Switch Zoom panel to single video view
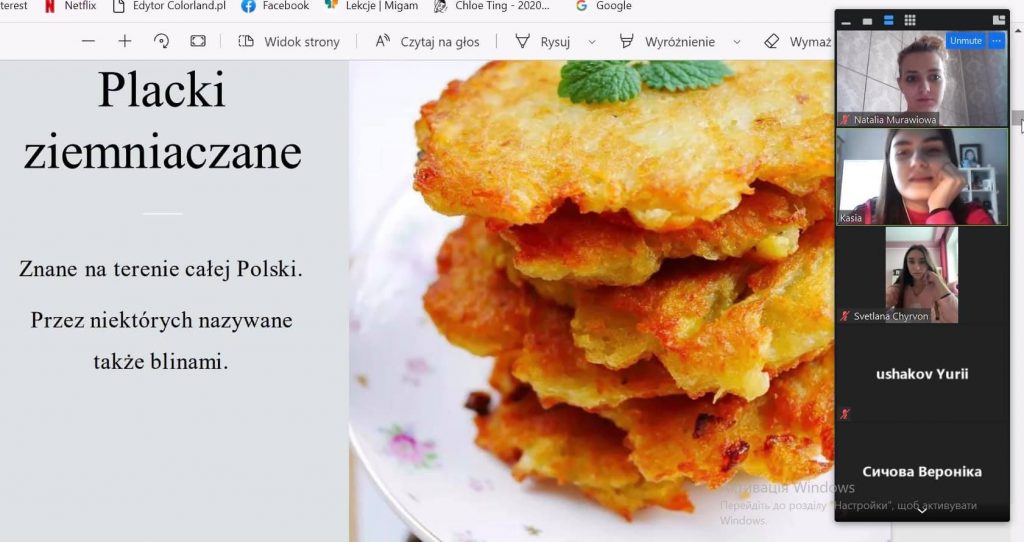The image size is (1024, 542). (867, 21)
